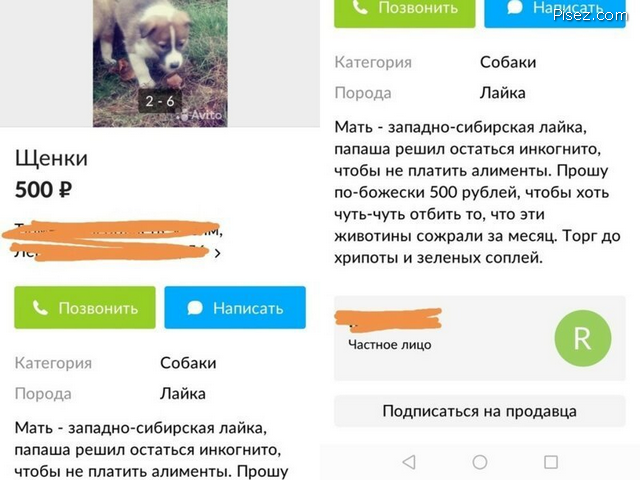Tap the phone handset icon in left Позвонить
Viewport: 640px width, 480px height.
point(40,308)
